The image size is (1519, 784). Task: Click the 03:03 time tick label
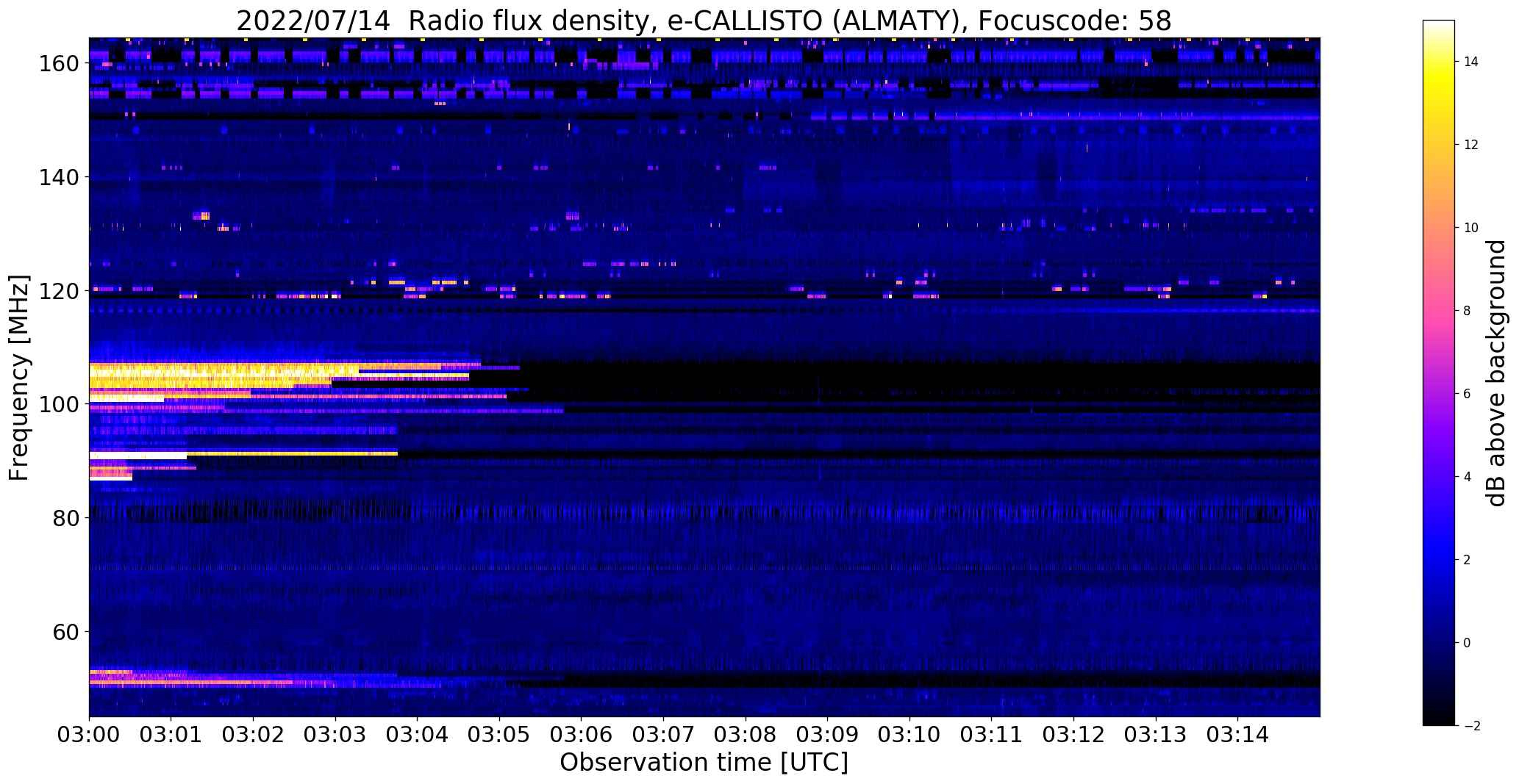coord(335,736)
